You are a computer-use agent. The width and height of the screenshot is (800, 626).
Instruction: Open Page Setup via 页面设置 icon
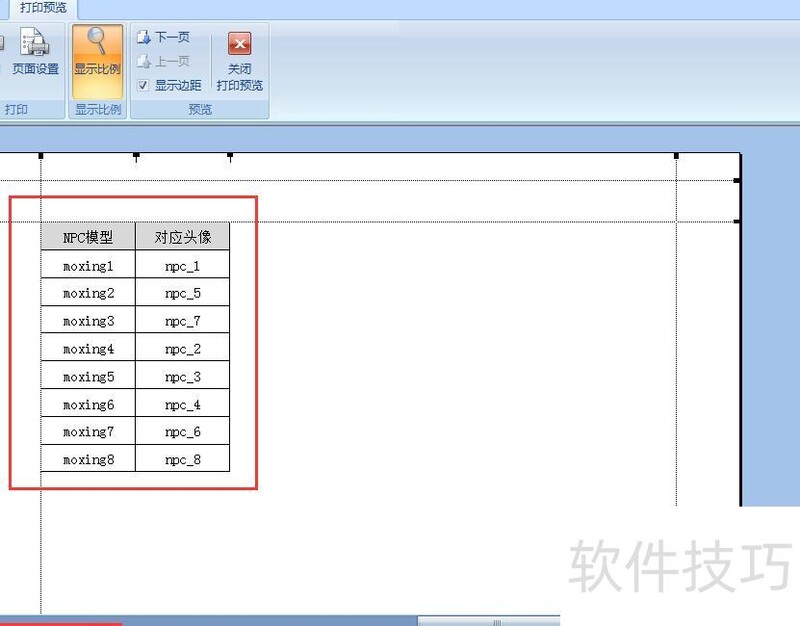[x=36, y=45]
